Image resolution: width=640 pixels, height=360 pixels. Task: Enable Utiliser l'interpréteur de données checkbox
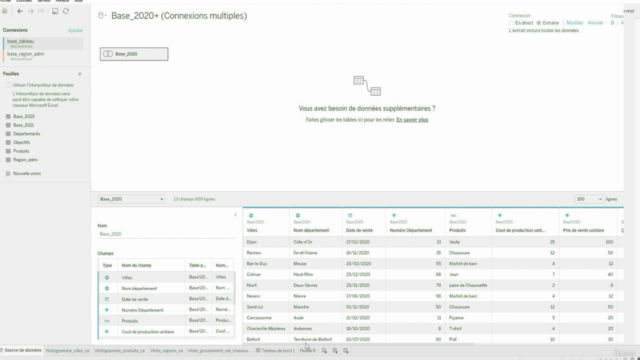click(x=8, y=85)
